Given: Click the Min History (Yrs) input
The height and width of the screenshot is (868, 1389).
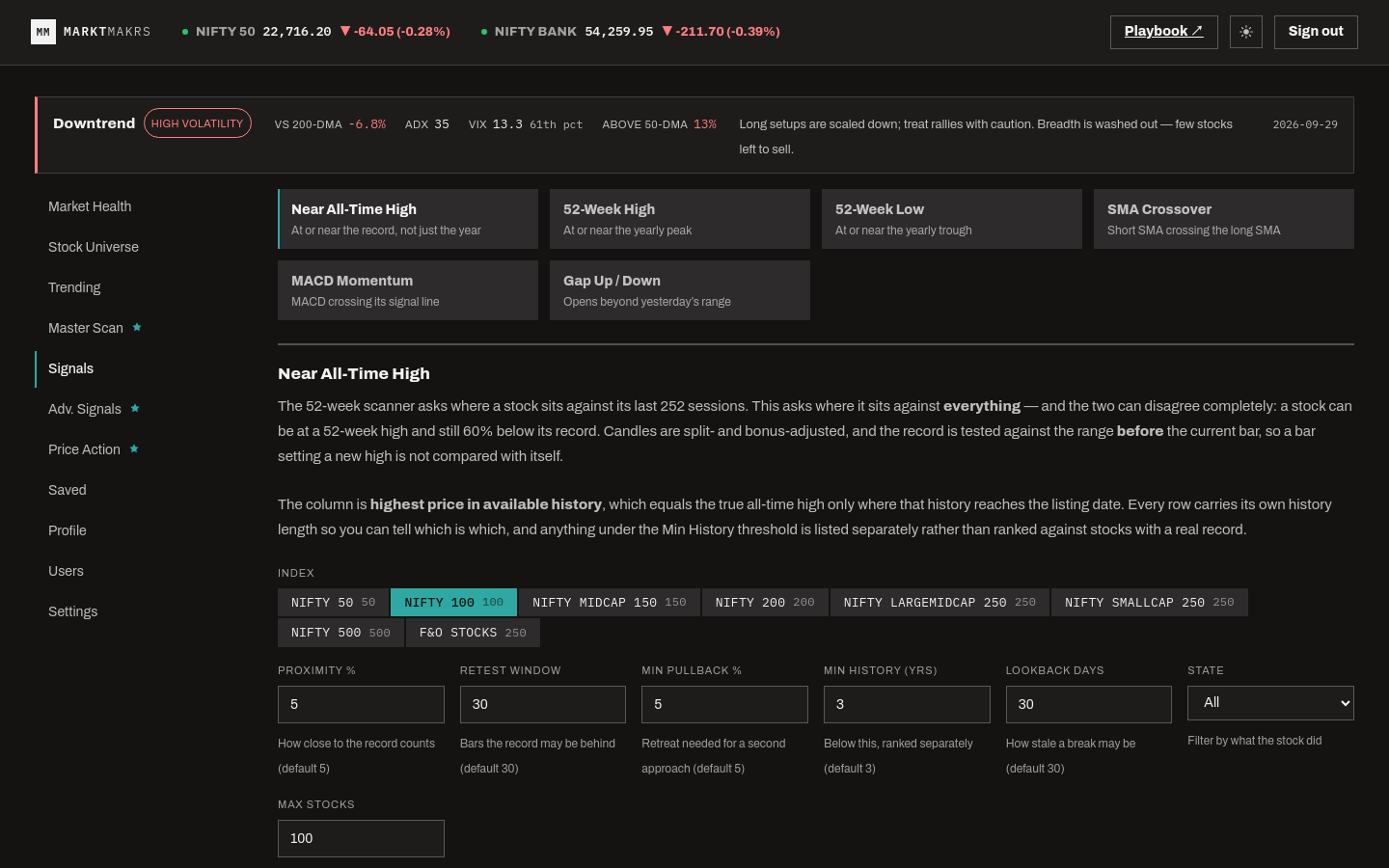Looking at the screenshot, I should 907,704.
